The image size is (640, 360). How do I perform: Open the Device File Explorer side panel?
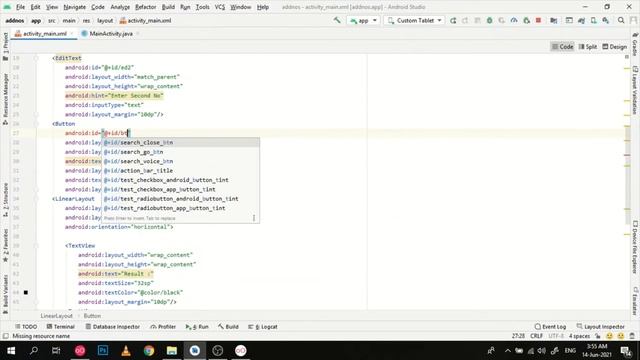tap(635, 247)
